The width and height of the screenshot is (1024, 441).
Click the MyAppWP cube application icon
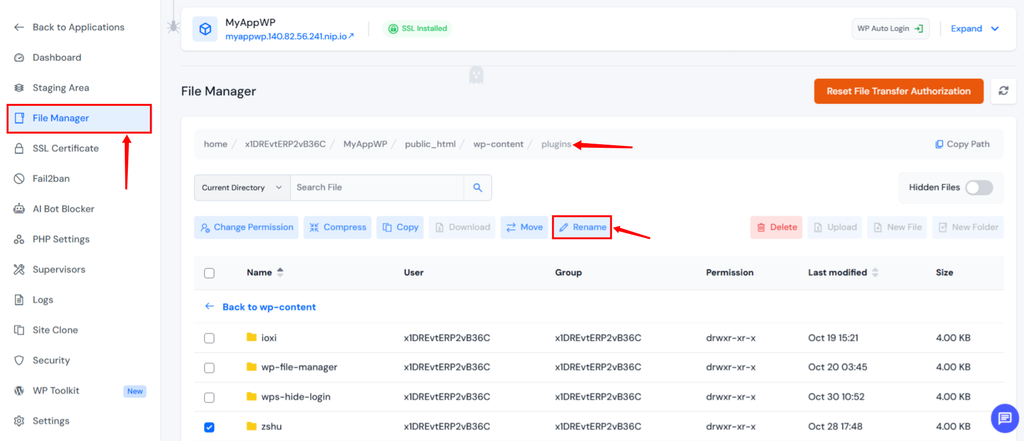(205, 29)
